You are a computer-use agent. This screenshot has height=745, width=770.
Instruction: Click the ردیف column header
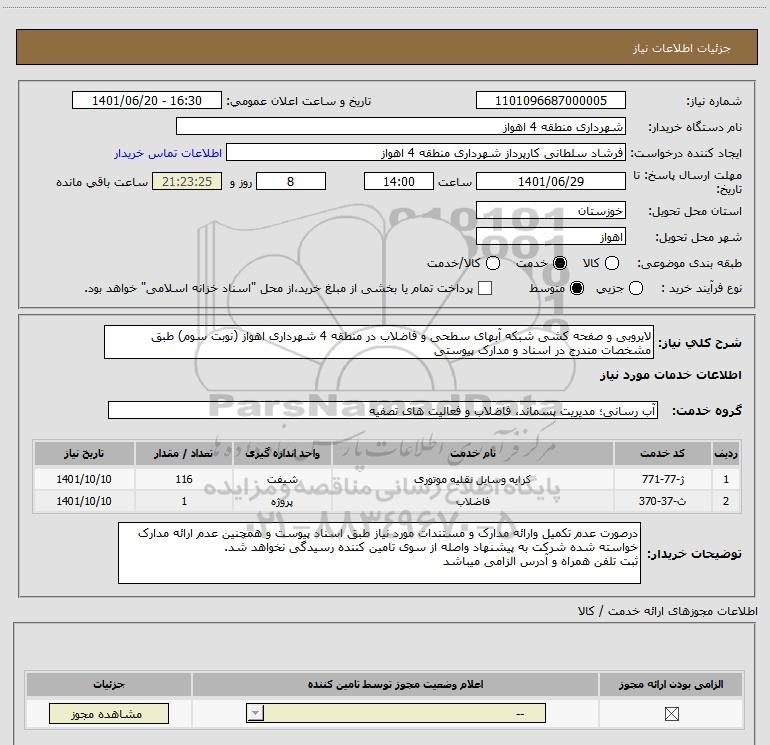725,453
